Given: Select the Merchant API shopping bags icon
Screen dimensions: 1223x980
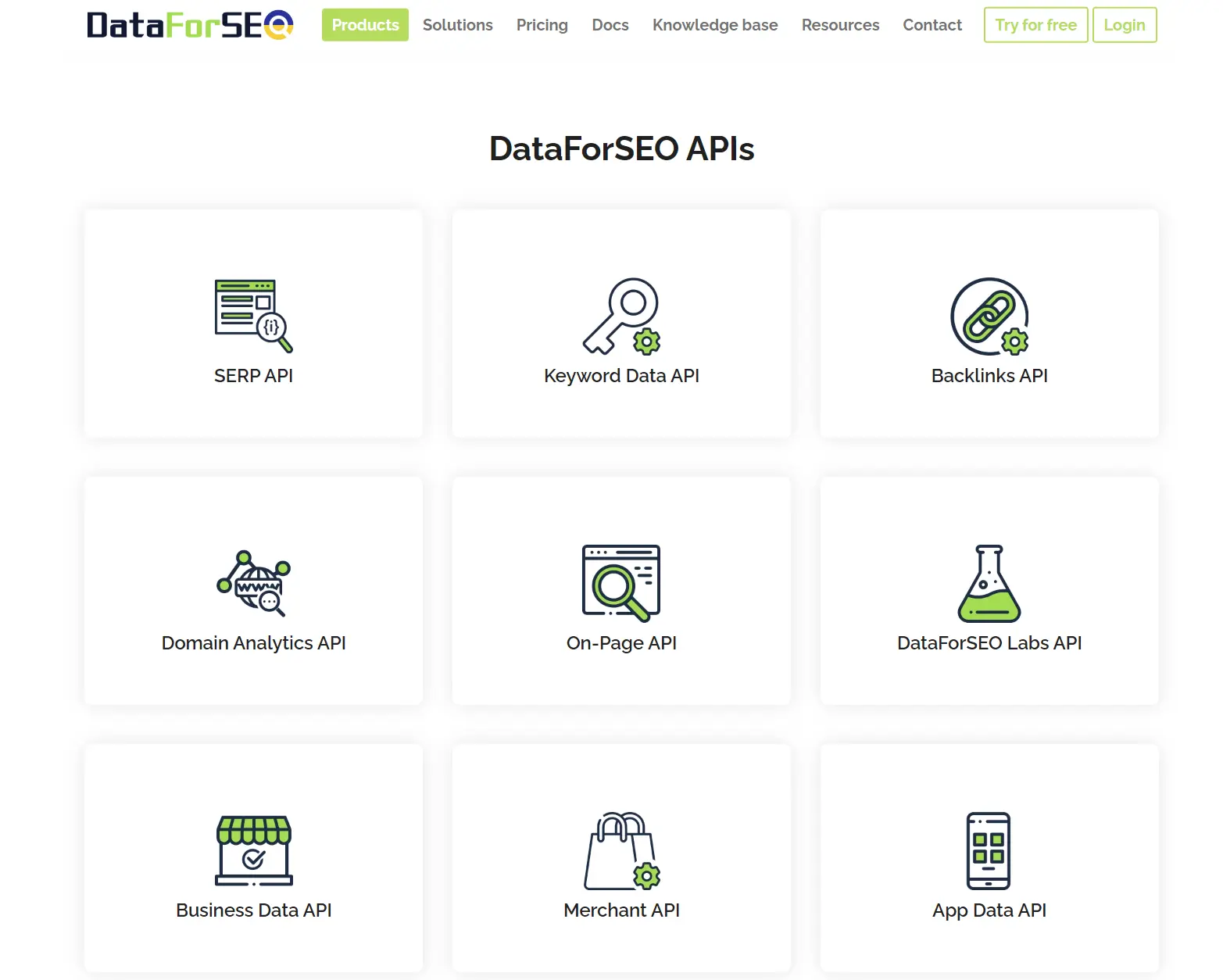Looking at the screenshot, I should pos(621,850).
